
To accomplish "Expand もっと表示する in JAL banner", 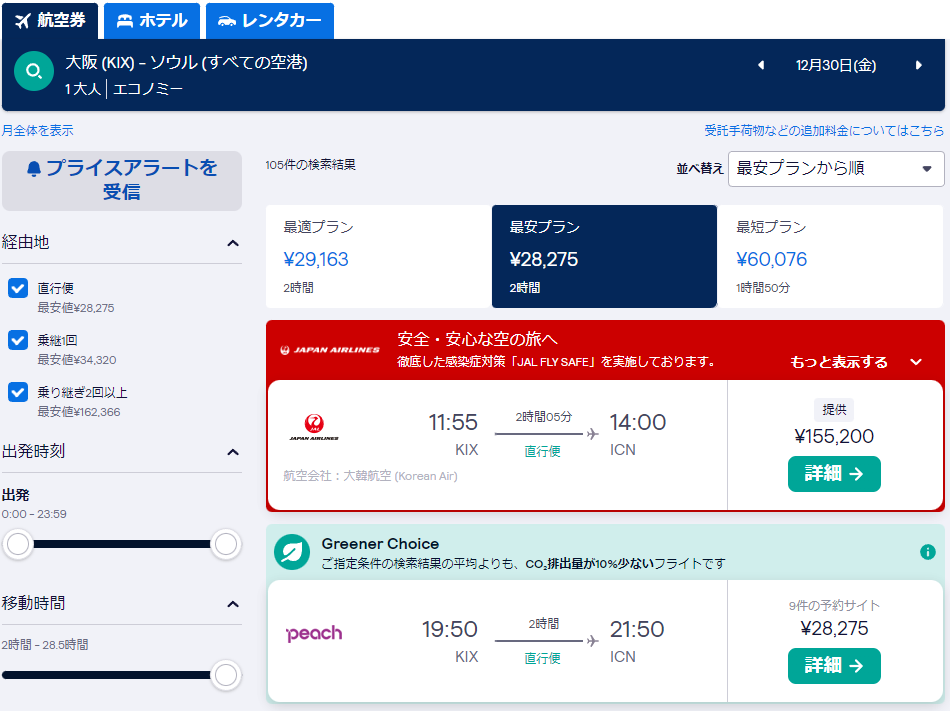I will pyautogui.click(x=855, y=362).
